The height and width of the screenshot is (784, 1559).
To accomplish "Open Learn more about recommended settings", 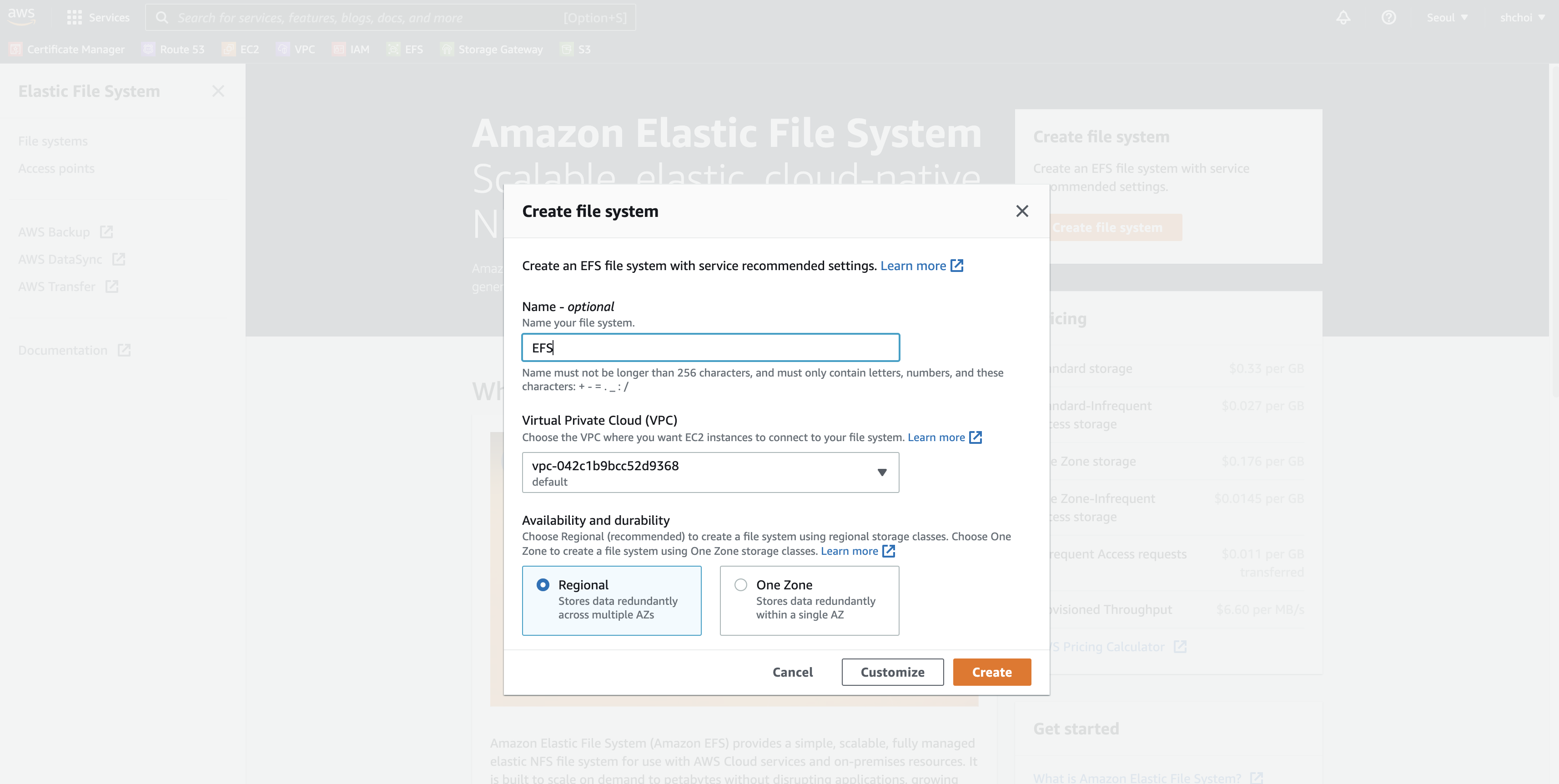I will click(913, 266).
